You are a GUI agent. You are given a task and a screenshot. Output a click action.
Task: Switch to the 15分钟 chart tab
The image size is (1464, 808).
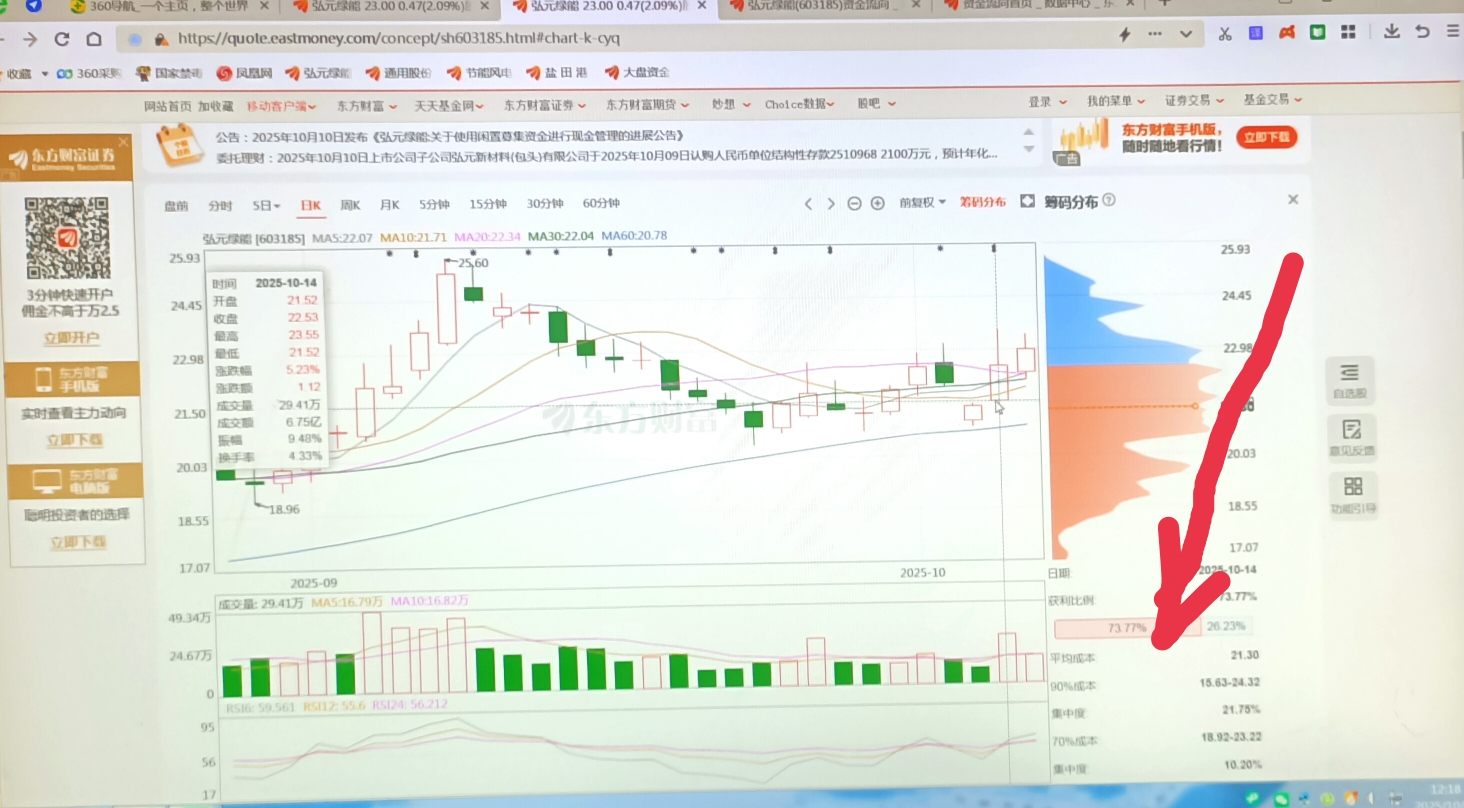(488, 204)
